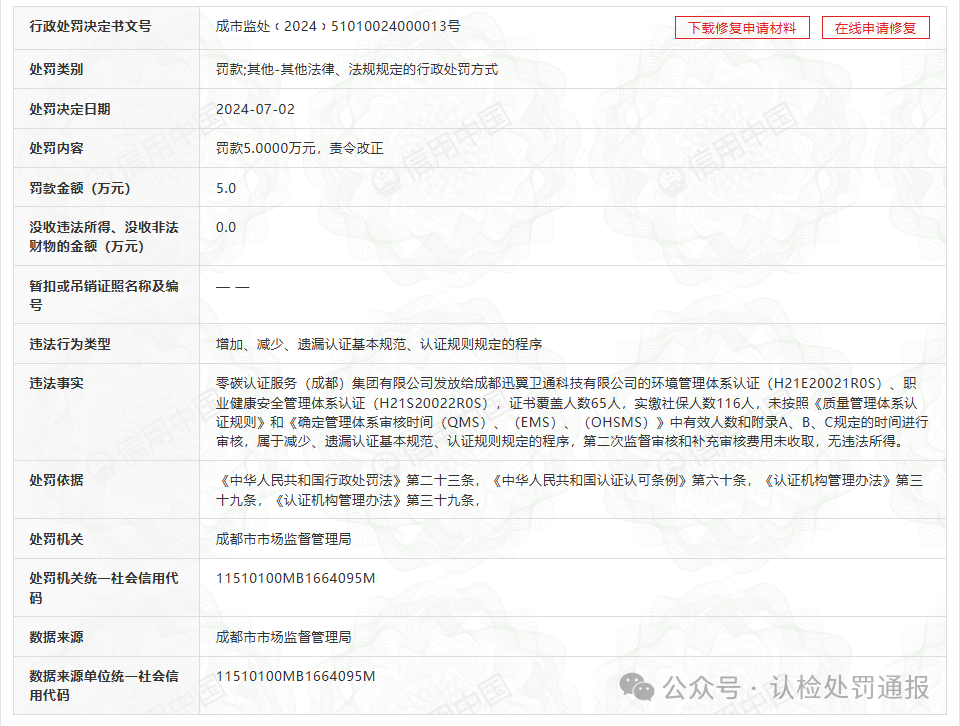Click the 处罚机关统一社会信用代码 label
This screenshot has height=726, width=960.
click(x=104, y=588)
